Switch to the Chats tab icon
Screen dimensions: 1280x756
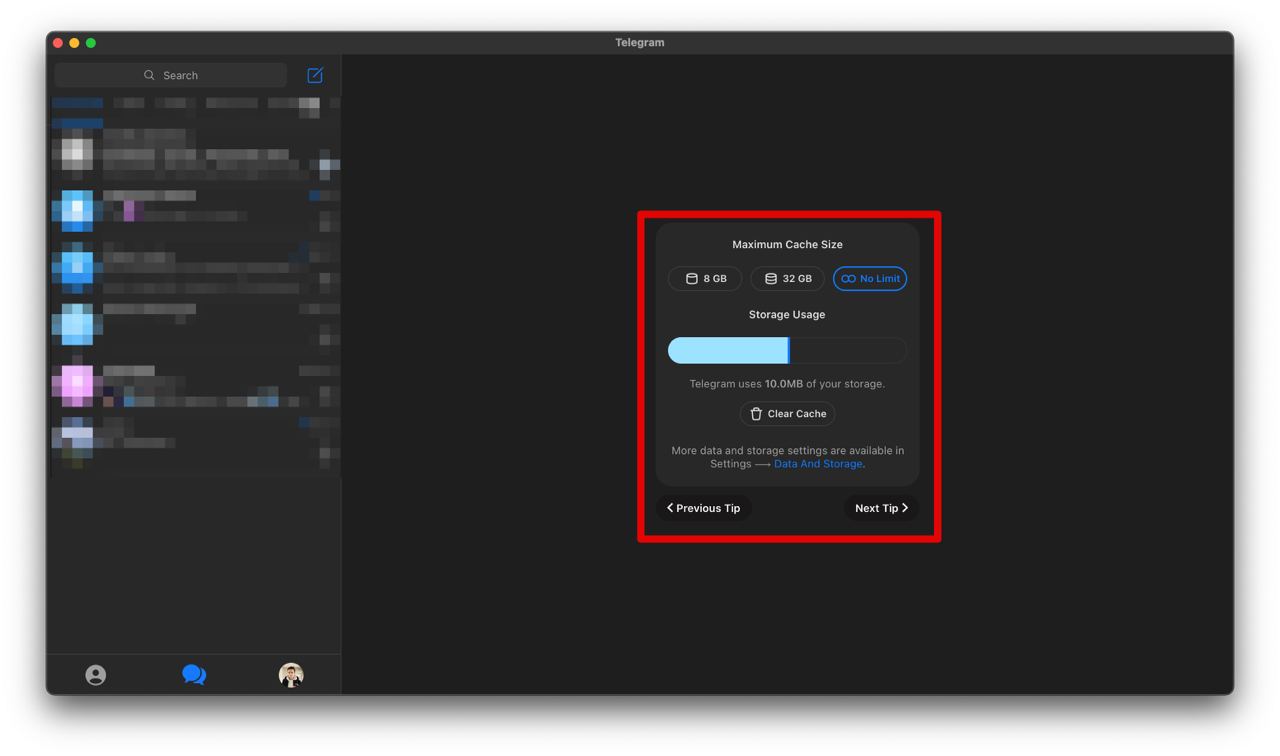click(194, 675)
